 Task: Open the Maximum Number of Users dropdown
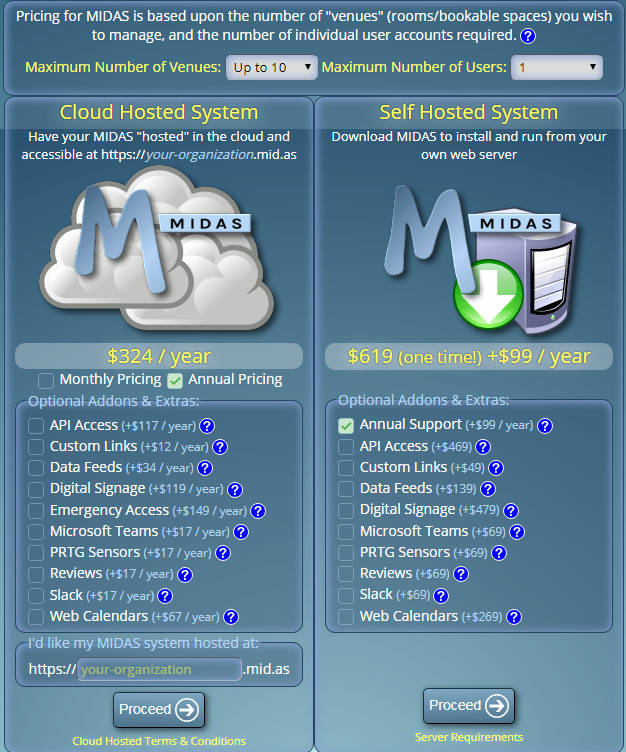click(557, 68)
